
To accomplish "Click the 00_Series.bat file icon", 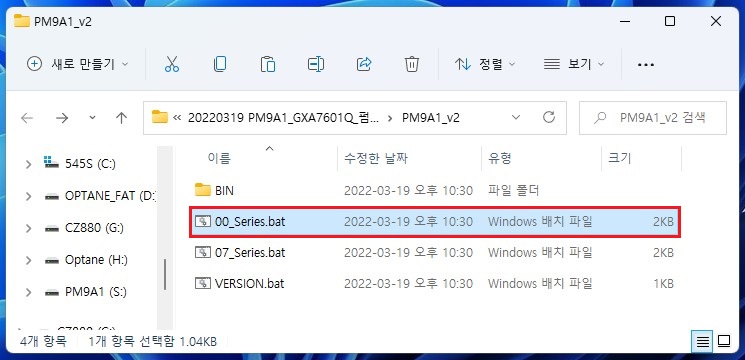I will (x=203, y=221).
